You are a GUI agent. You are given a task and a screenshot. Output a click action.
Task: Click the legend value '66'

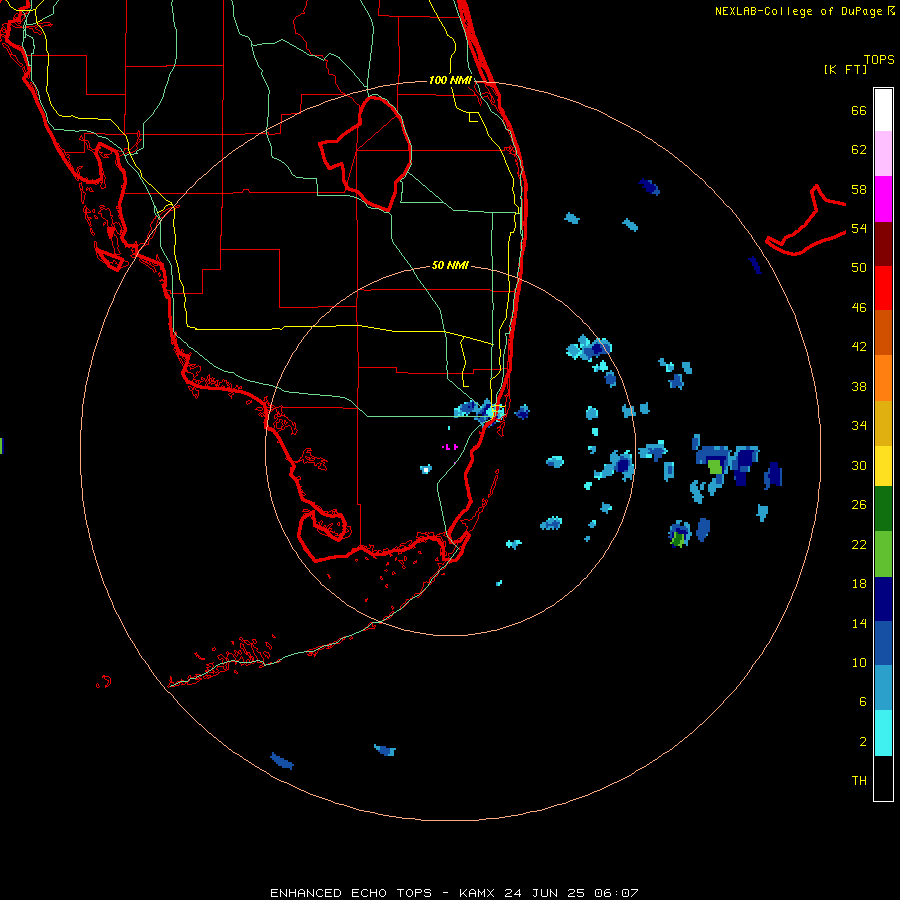(x=859, y=111)
